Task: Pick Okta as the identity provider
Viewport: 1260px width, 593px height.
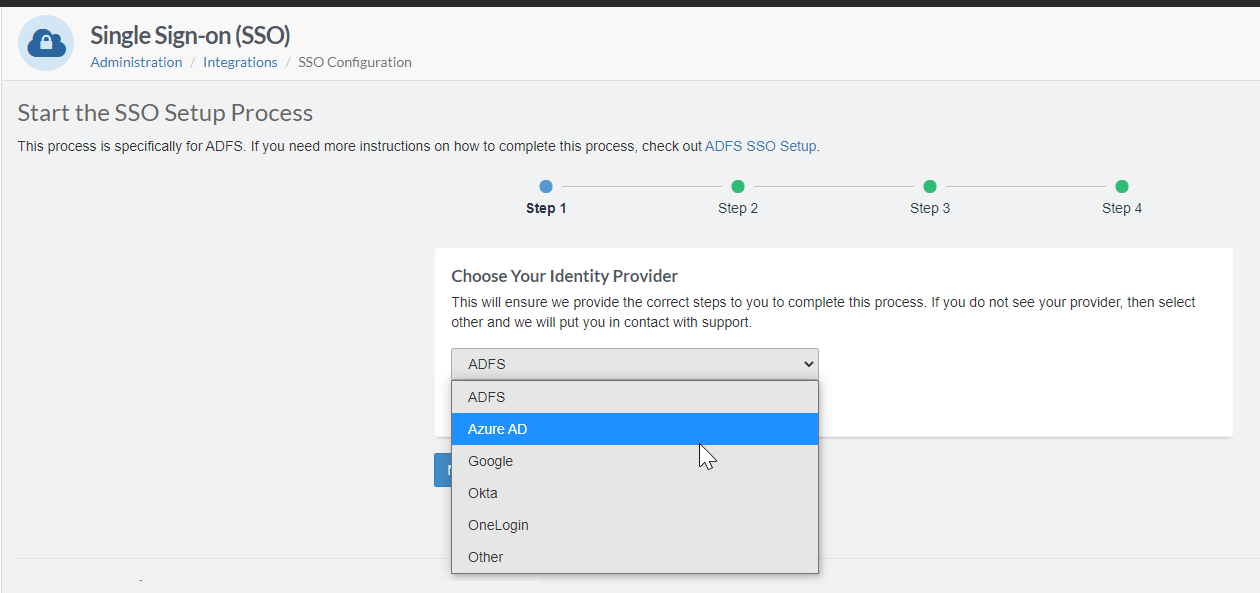Action: click(635, 493)
